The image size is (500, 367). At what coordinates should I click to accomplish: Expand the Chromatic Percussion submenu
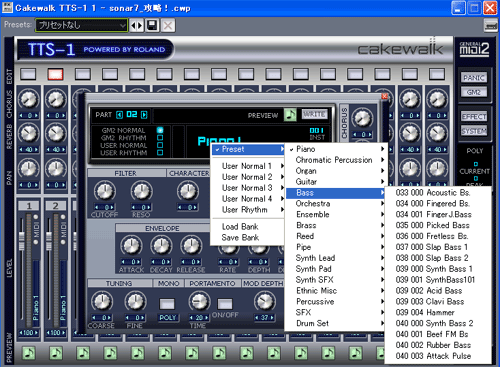tap(336, 160)
